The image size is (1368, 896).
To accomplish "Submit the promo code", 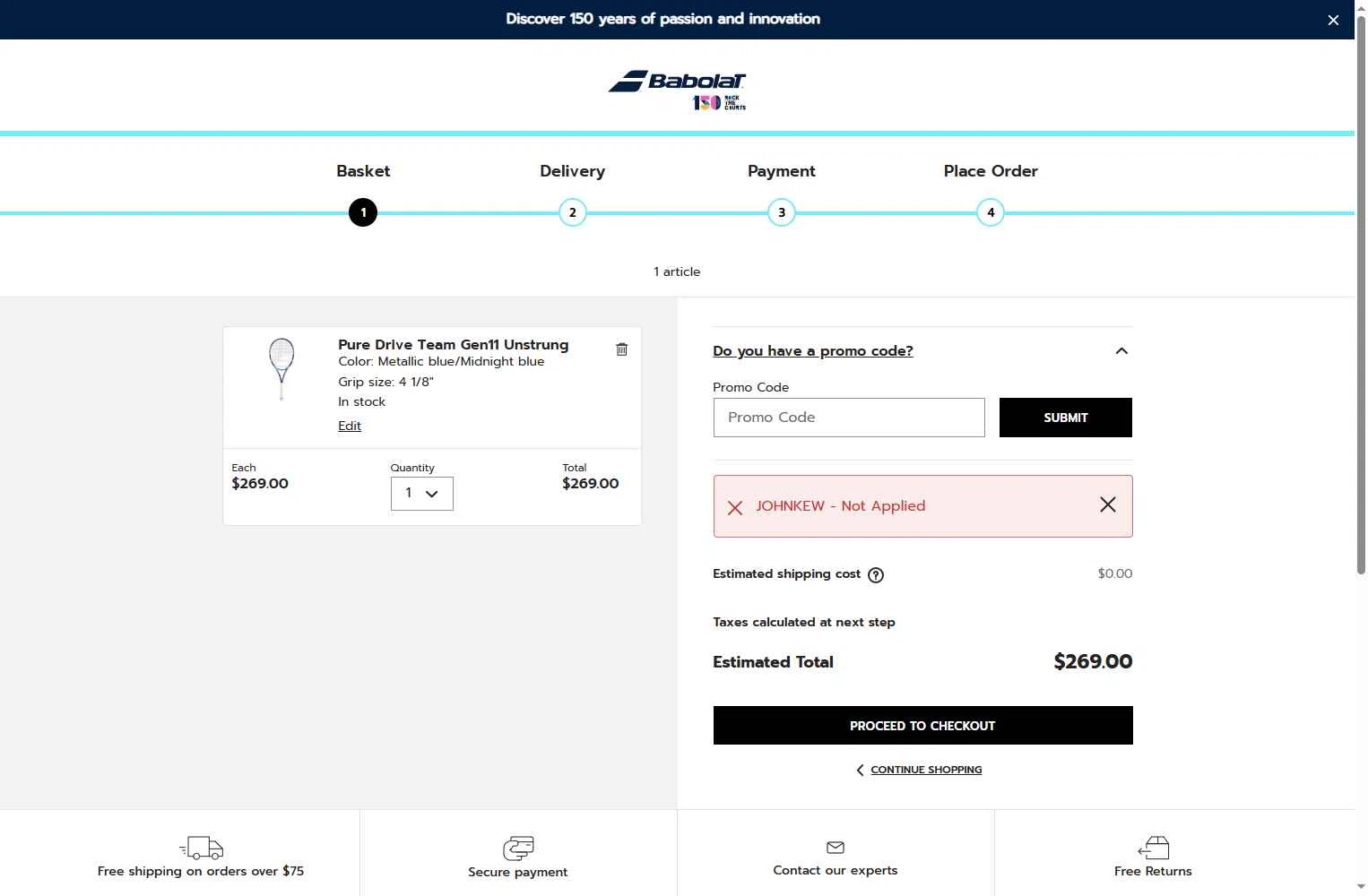I will (1066, 418).
